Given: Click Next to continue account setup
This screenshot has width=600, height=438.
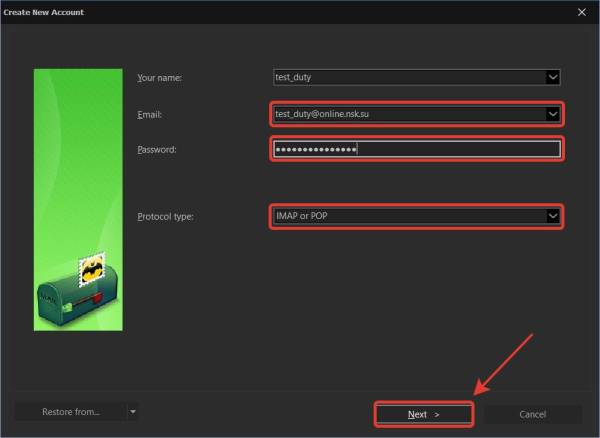Looking at the screenshot, I should tap(423, 413).
